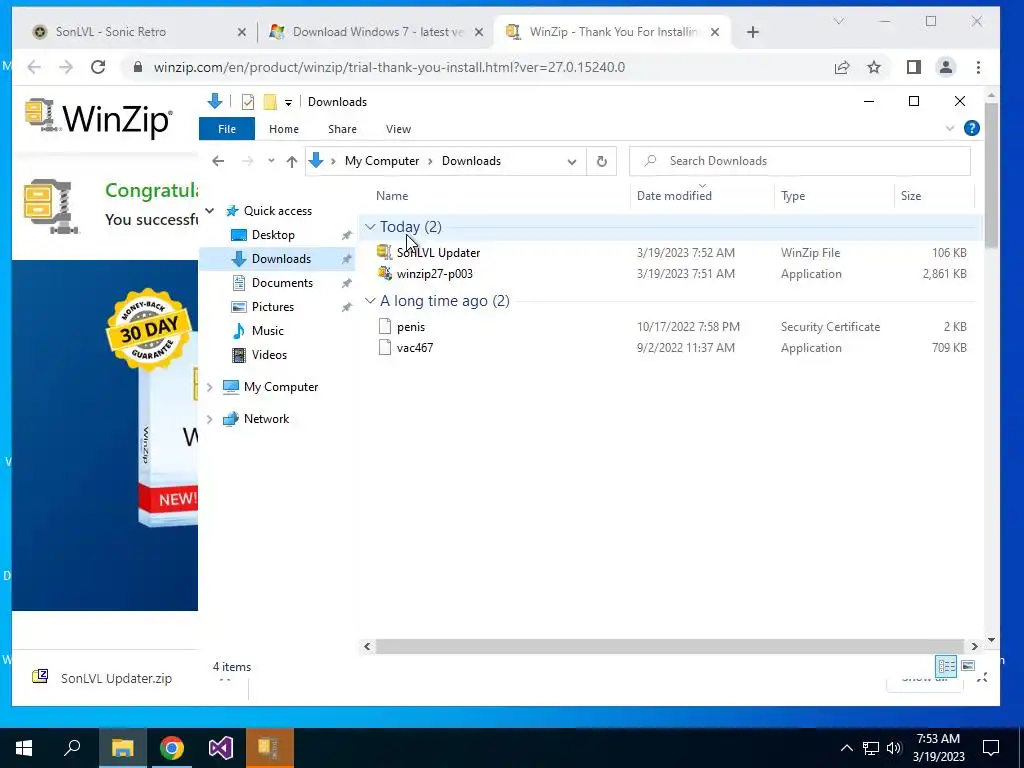This screenshot has width=1024, height=768.
Task: Go up one folder level in Explorer
Action: click(292, 161)
